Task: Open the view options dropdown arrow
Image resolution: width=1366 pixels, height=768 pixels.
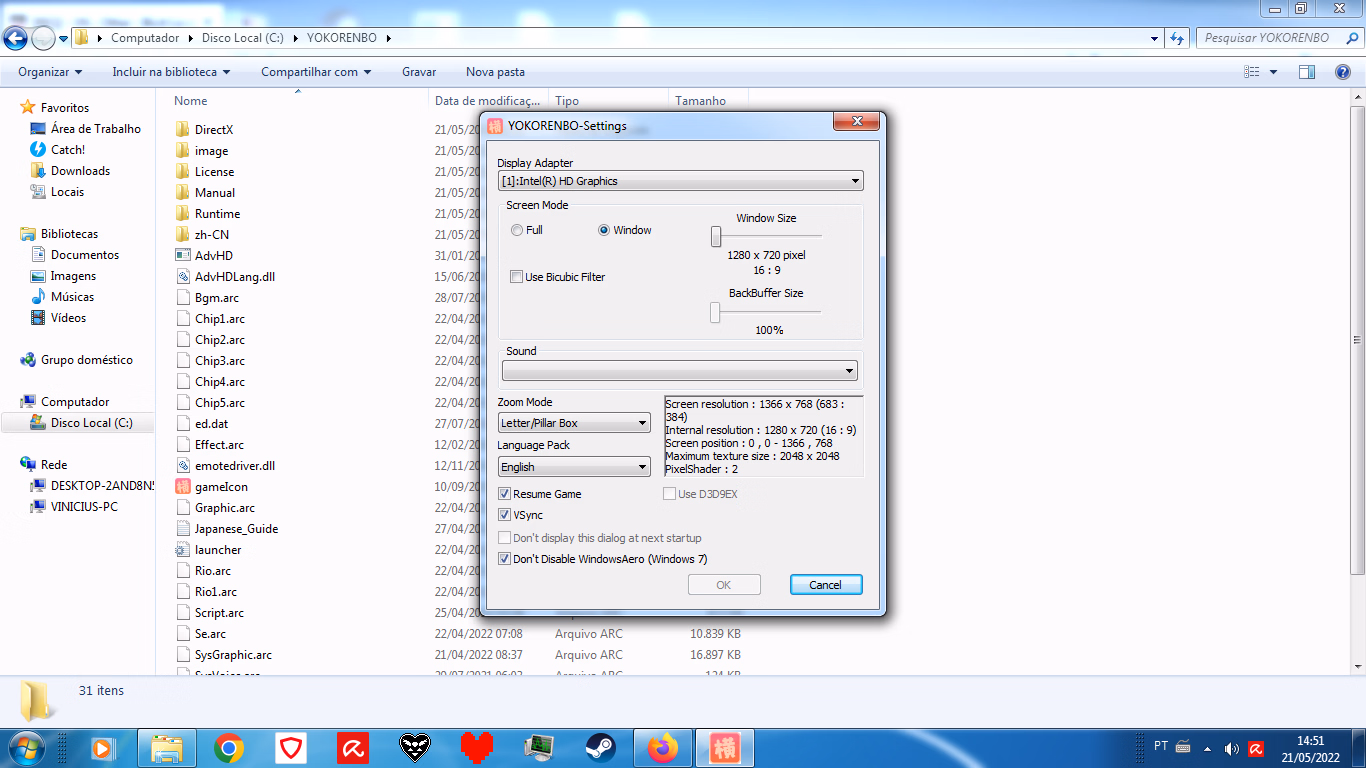Action: click(1273, 72)
